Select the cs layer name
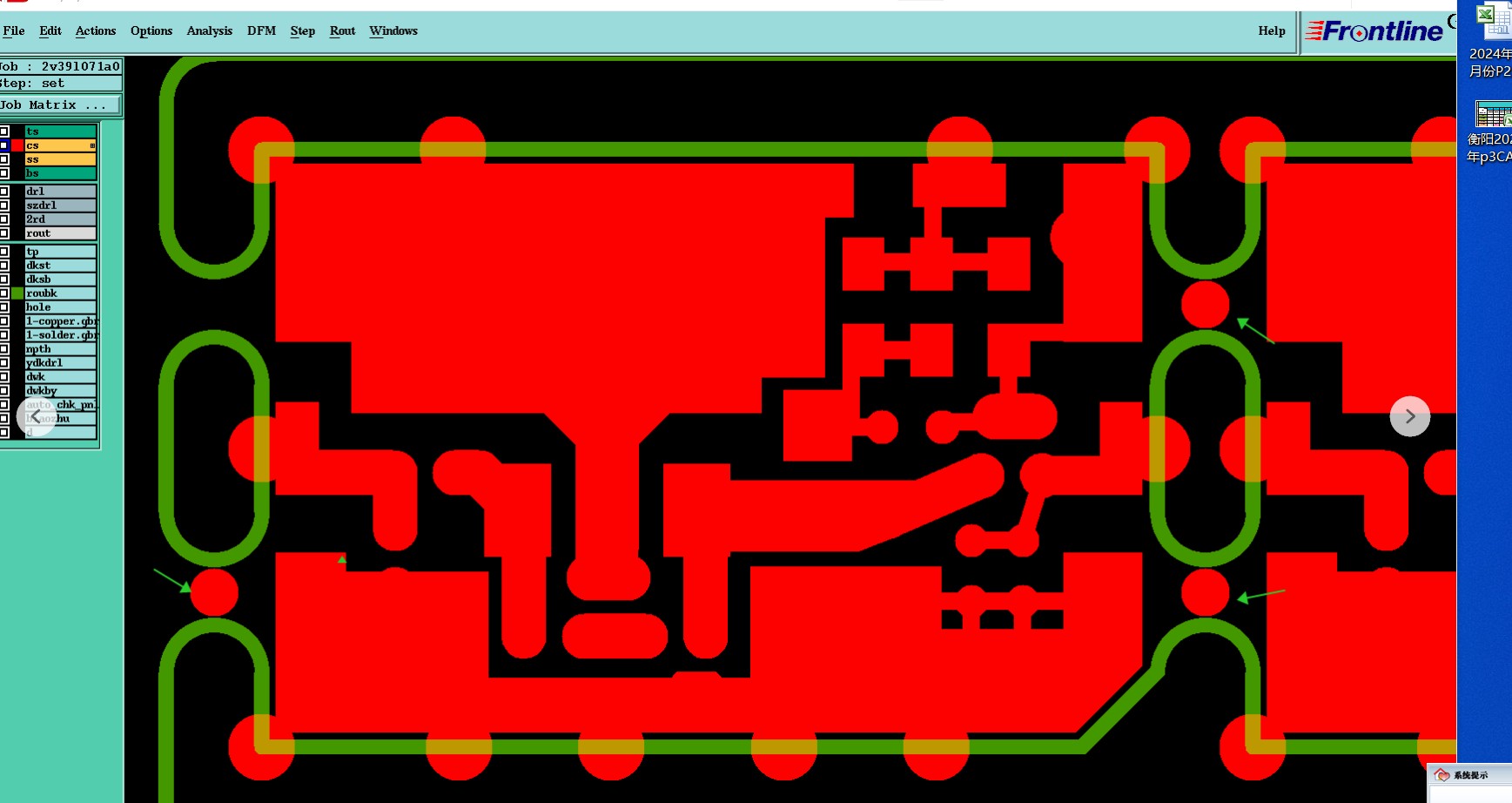1512x803 pixels. pos(61,145)
